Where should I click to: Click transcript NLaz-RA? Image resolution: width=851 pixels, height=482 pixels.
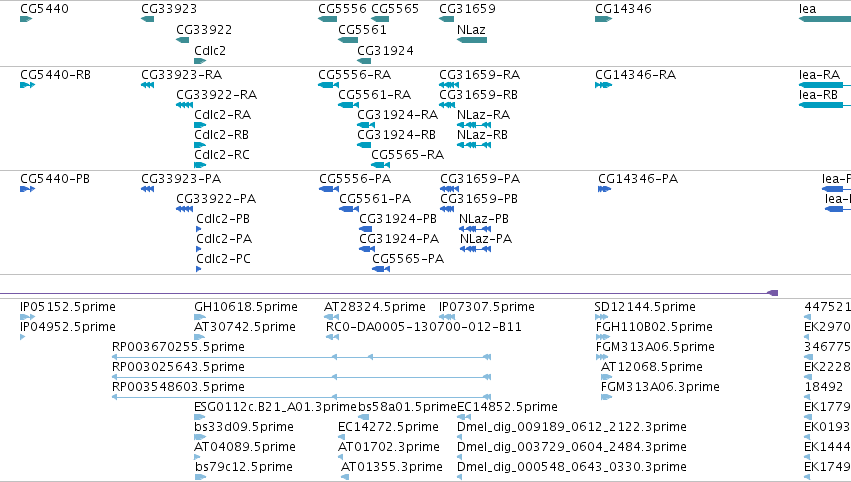coord(484,115)
